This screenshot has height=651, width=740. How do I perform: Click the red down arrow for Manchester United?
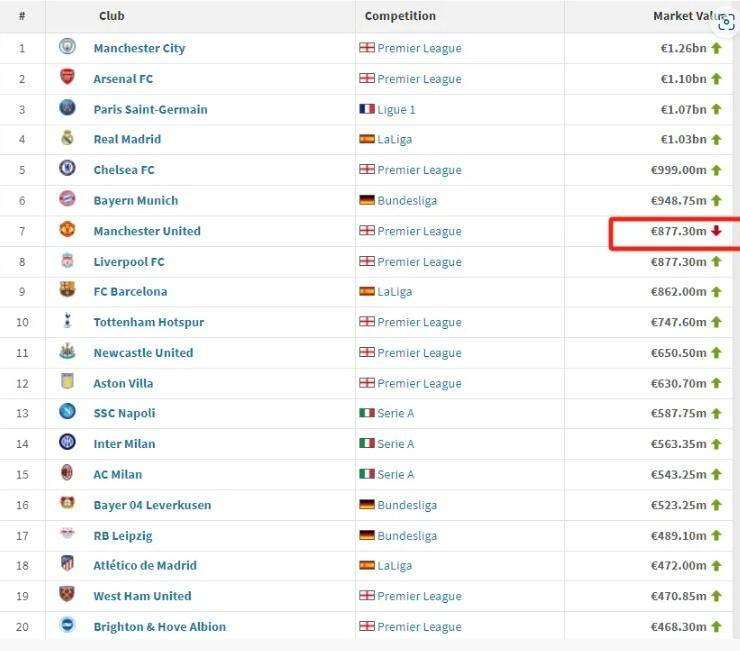tap(716, 231)
